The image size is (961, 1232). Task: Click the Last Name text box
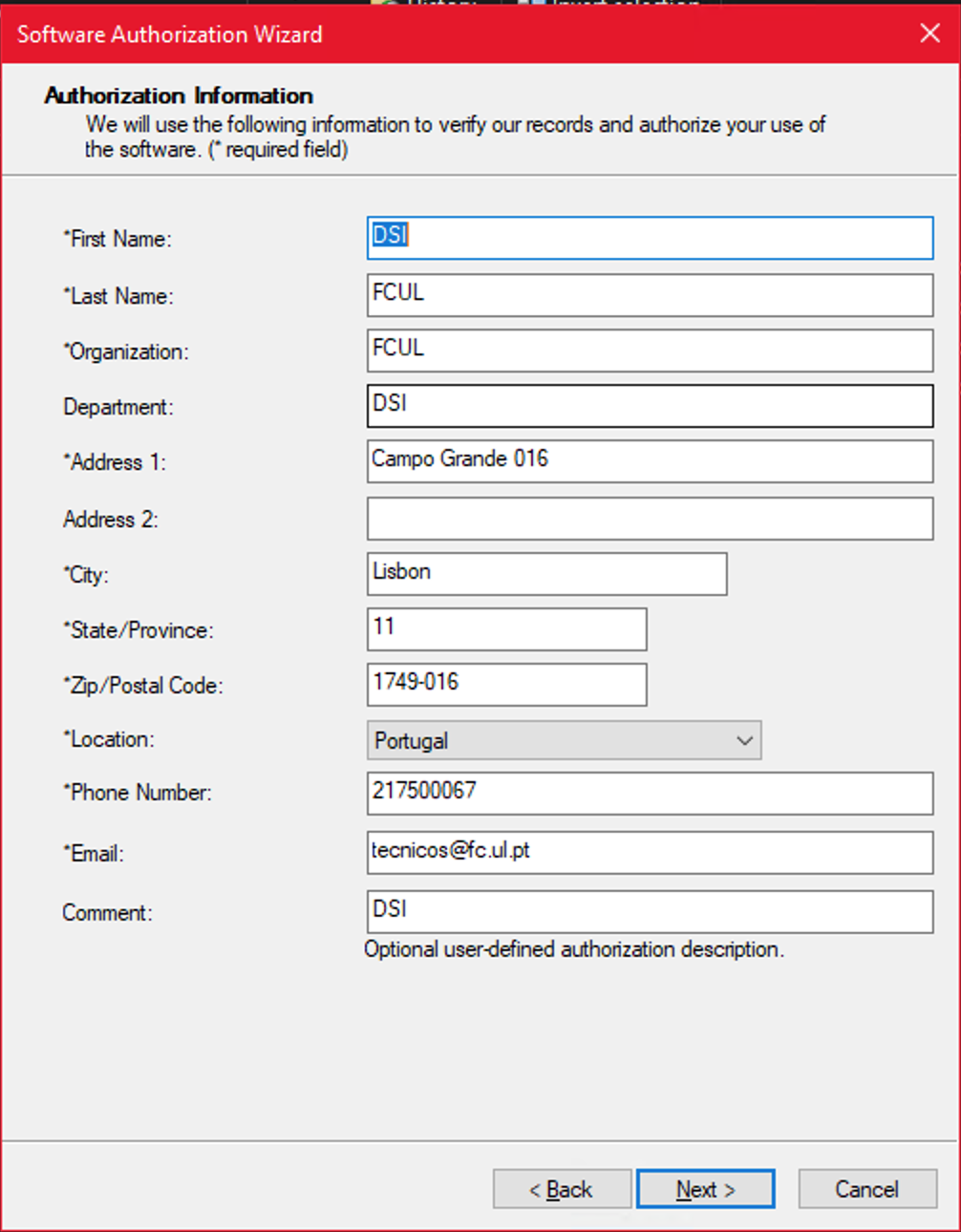point(650,294)
